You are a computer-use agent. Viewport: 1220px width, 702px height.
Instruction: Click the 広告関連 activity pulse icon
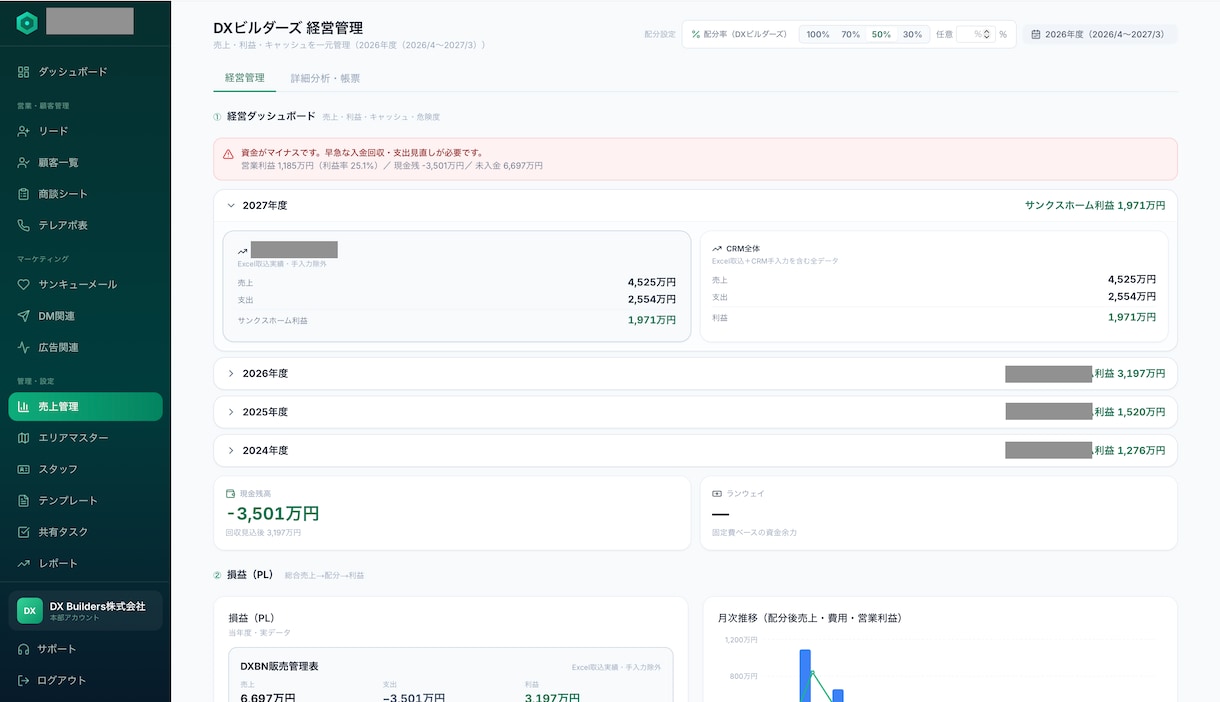point(24,347)
